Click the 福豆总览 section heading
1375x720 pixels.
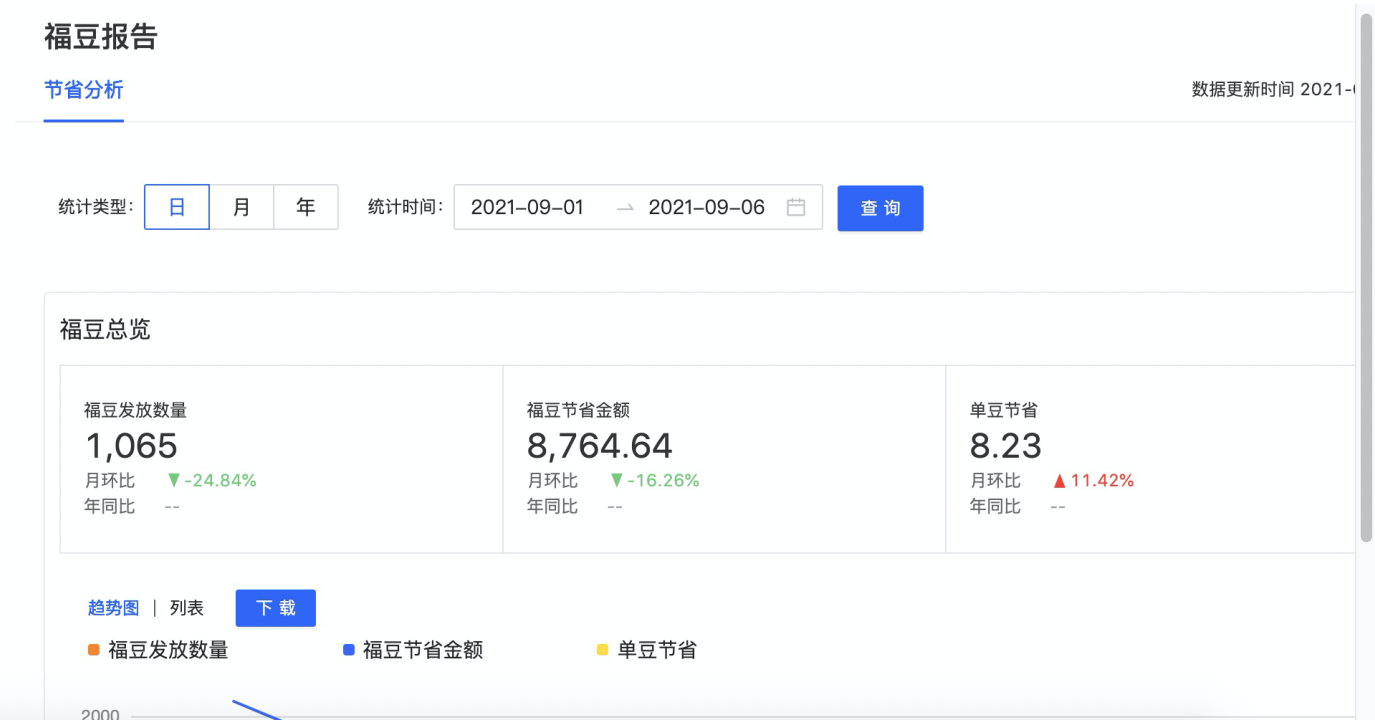point(105,330)
